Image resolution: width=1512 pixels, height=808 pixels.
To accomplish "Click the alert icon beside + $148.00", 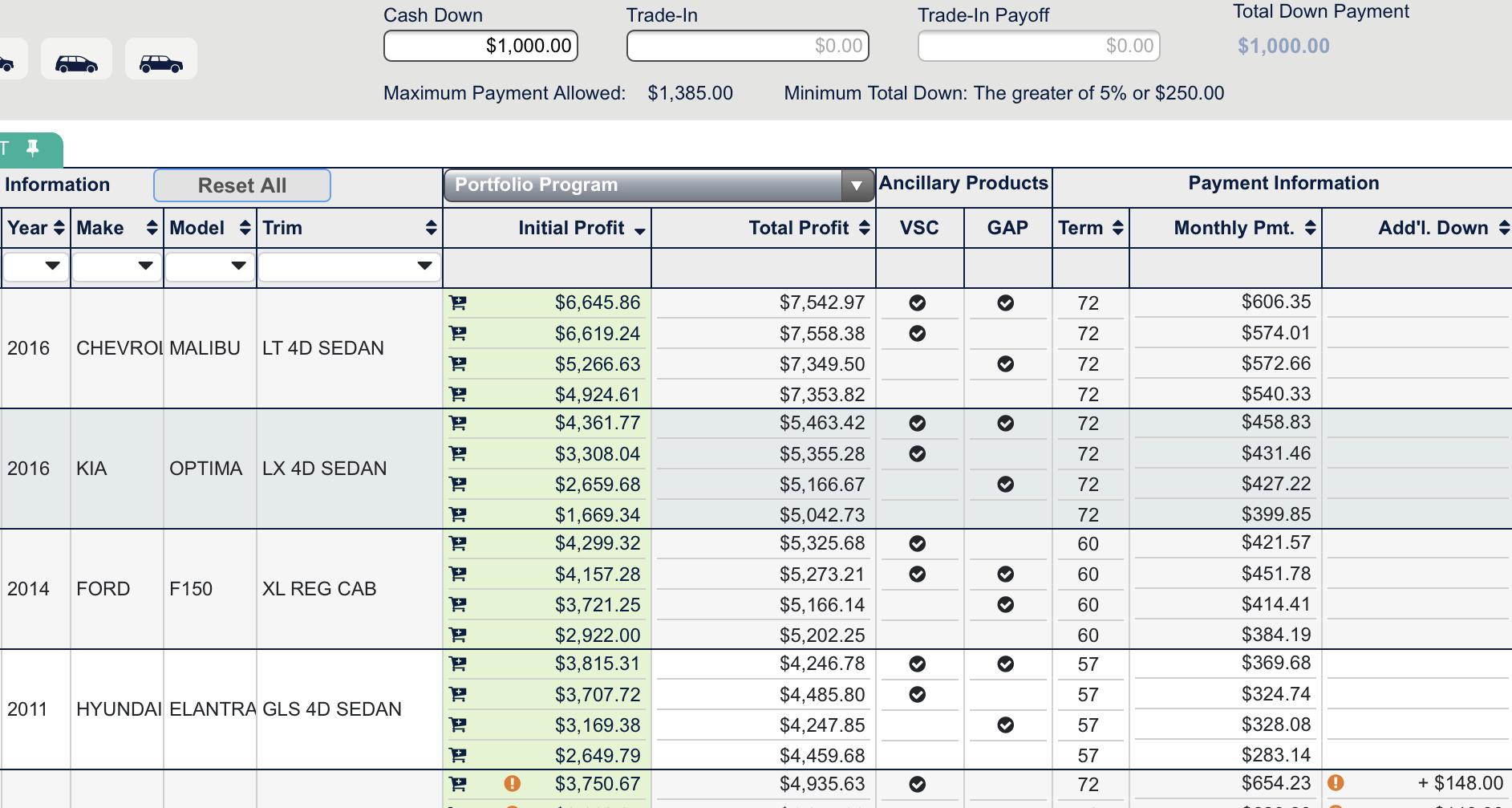I will (x=1336, y=782).
